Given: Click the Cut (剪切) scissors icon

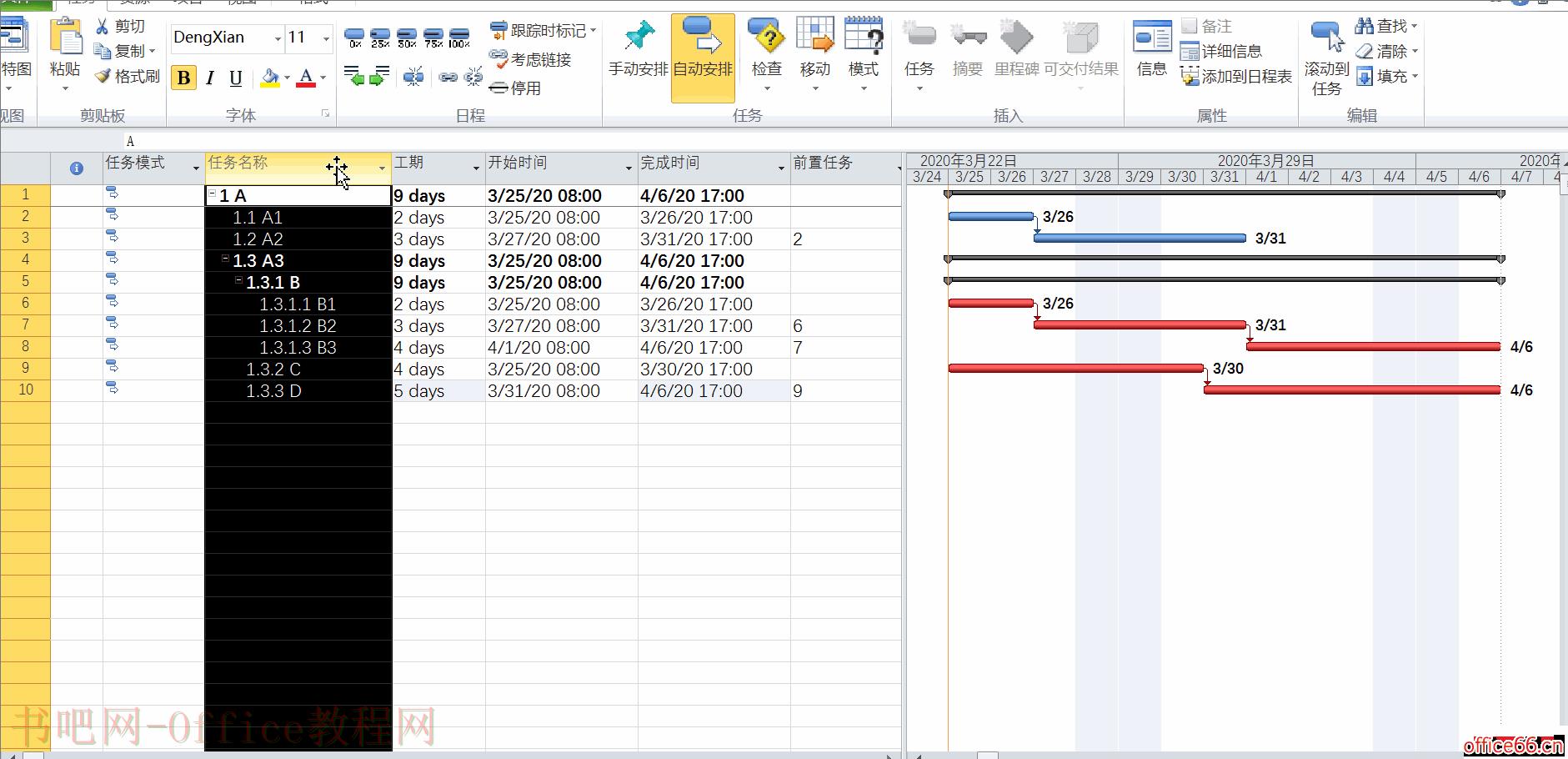Looking at the screenshot, I should pos(103,27).
